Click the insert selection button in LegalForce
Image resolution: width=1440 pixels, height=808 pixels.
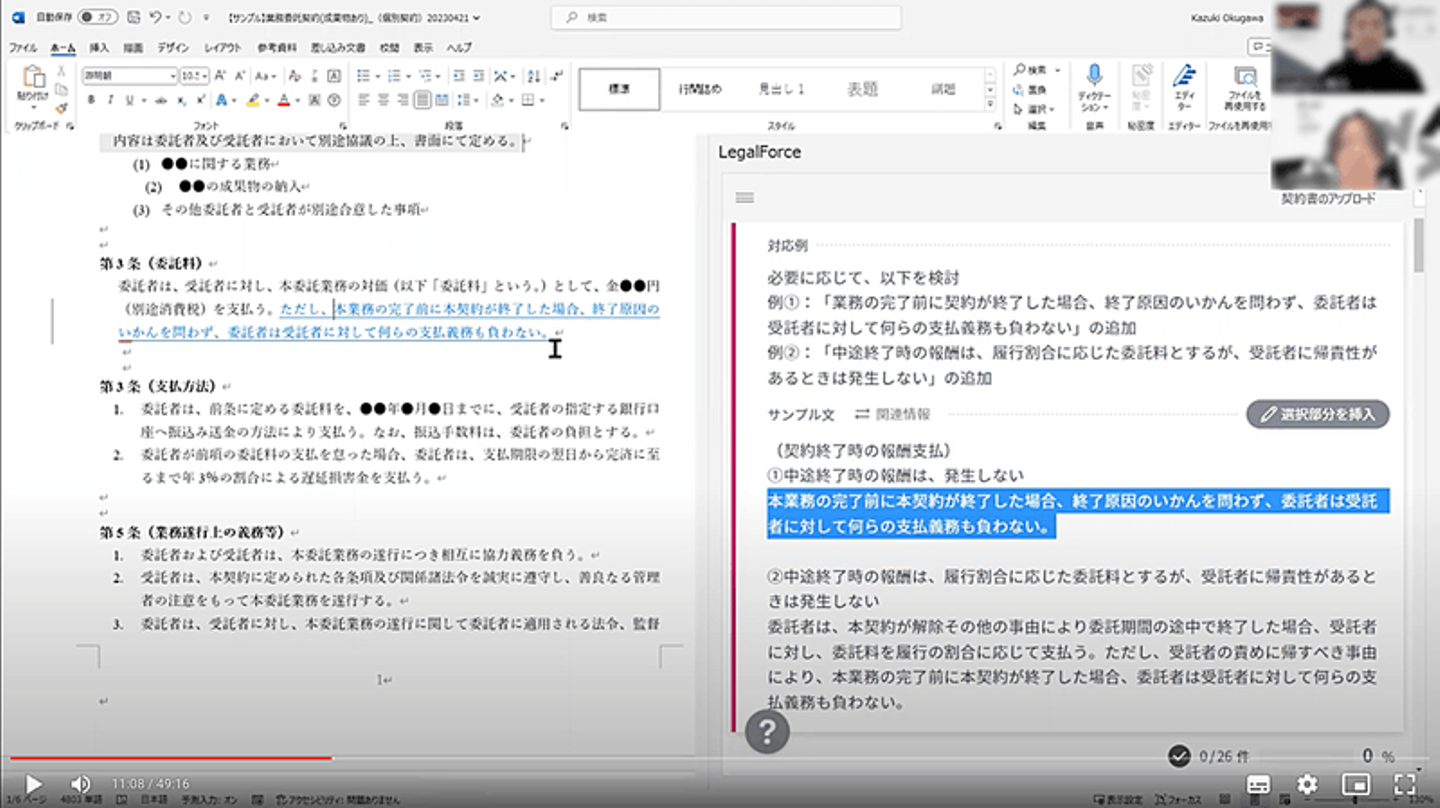coord(1317,414)
